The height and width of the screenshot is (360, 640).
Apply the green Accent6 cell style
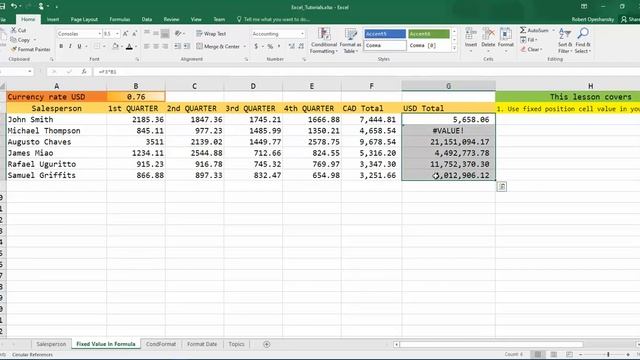click(x=429, y=33)
